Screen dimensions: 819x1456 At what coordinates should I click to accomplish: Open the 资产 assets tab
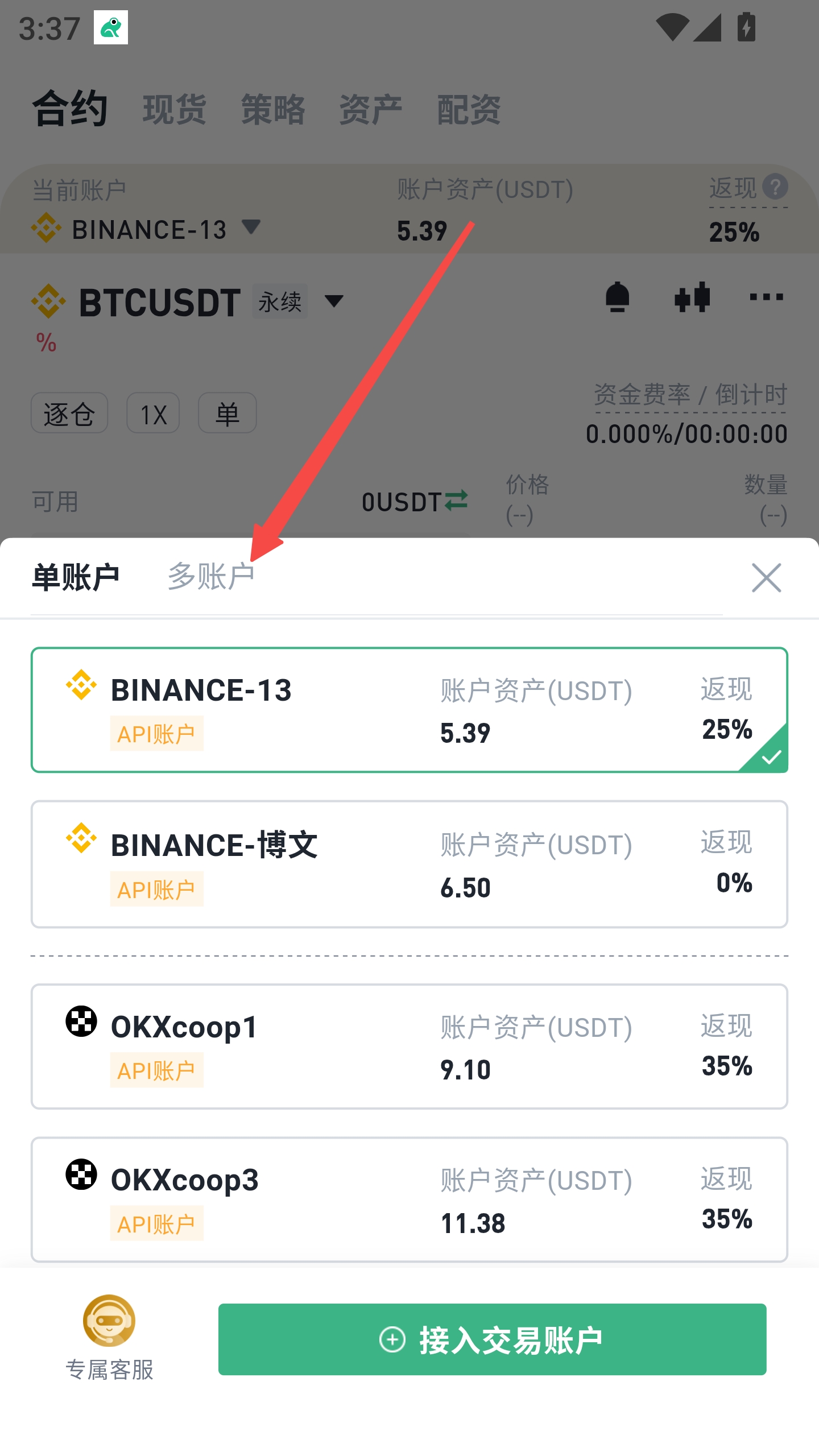point(370,109)
